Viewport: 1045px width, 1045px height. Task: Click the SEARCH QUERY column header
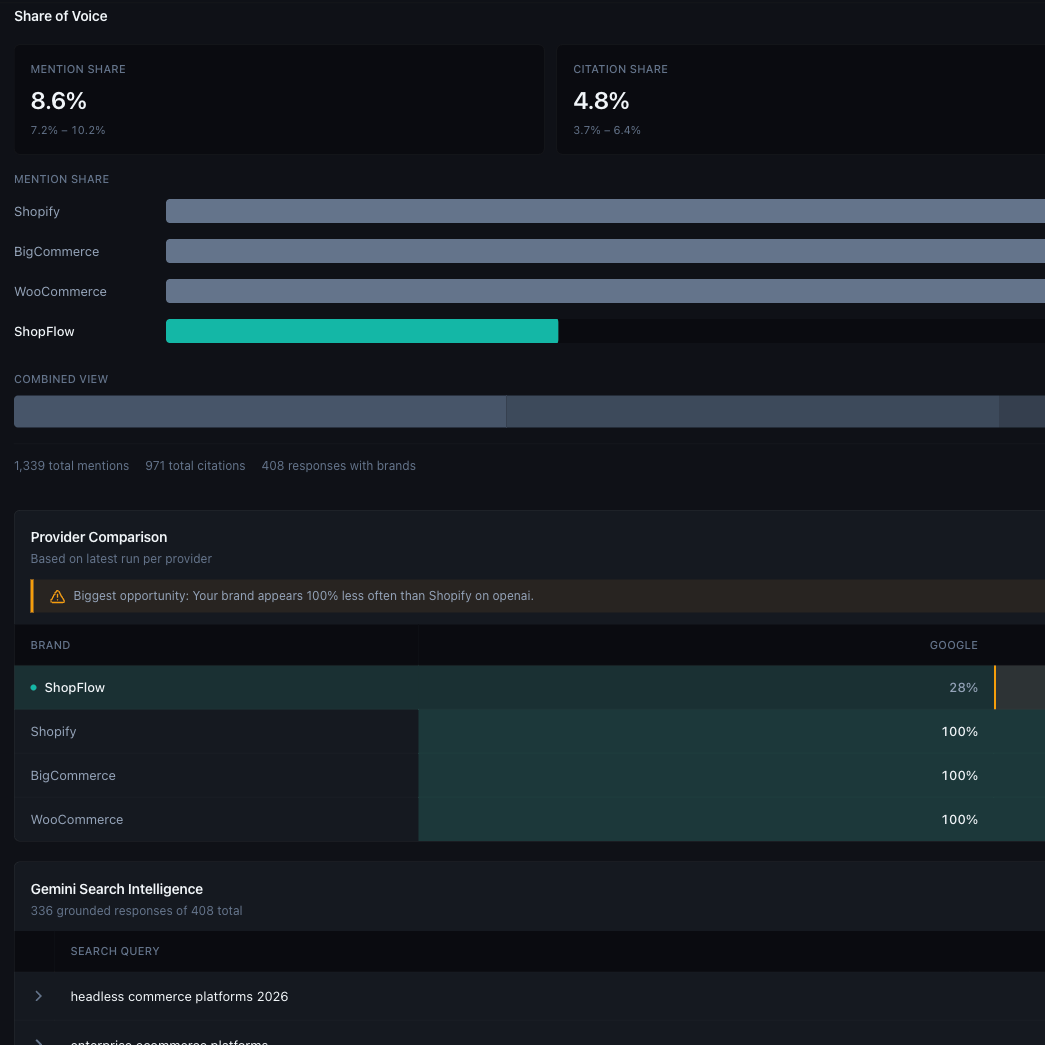tap(115, 951)
